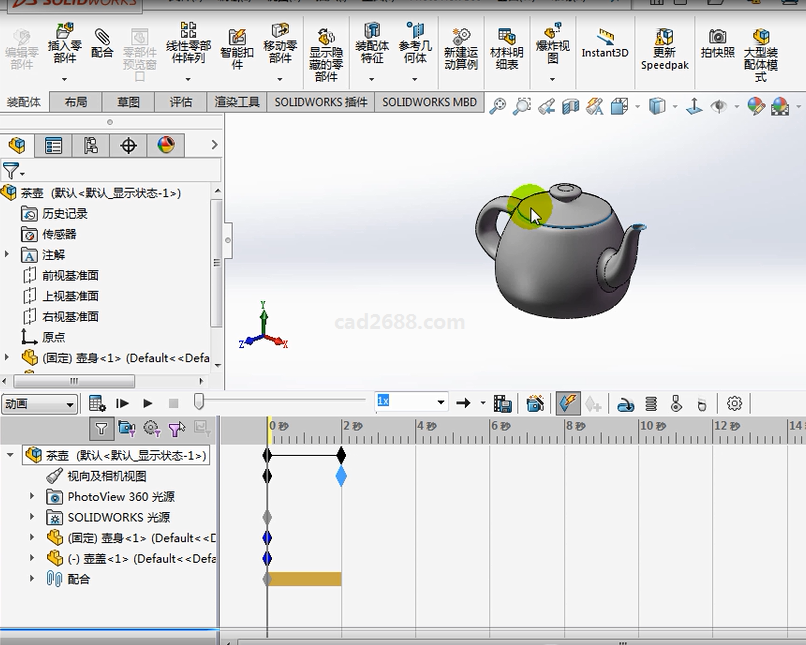The width and height of the screenshot is (806, 645).
Task: Click the Calculate motion study icon
Action: (x=97, y=404)
